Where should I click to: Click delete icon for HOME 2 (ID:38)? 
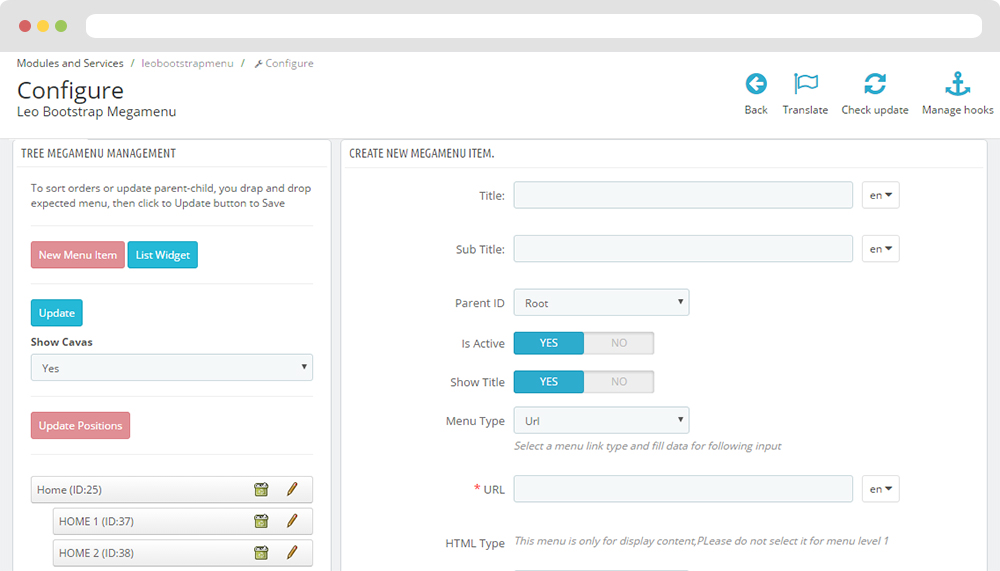(x=261, y=552)
